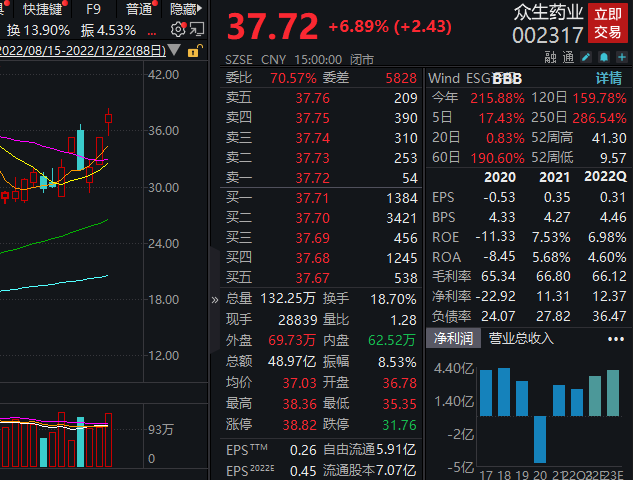Click the 42.00 price axis label

coord(163,75)
